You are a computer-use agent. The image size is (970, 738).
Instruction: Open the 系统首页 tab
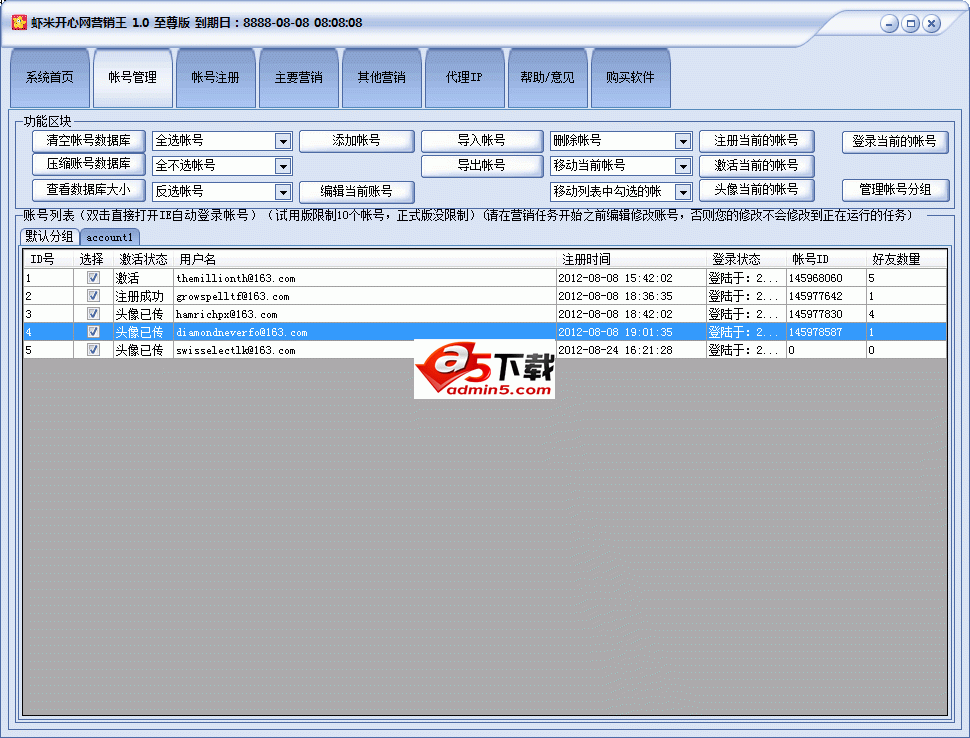49,77
